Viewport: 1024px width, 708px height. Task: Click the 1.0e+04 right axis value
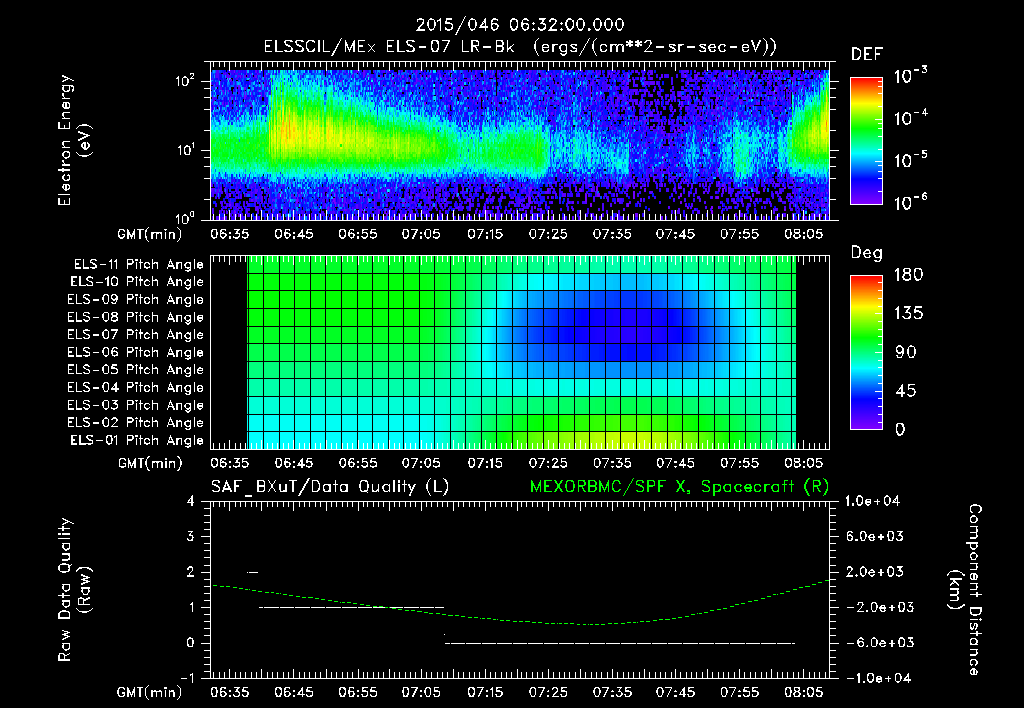tap(872, 502)
